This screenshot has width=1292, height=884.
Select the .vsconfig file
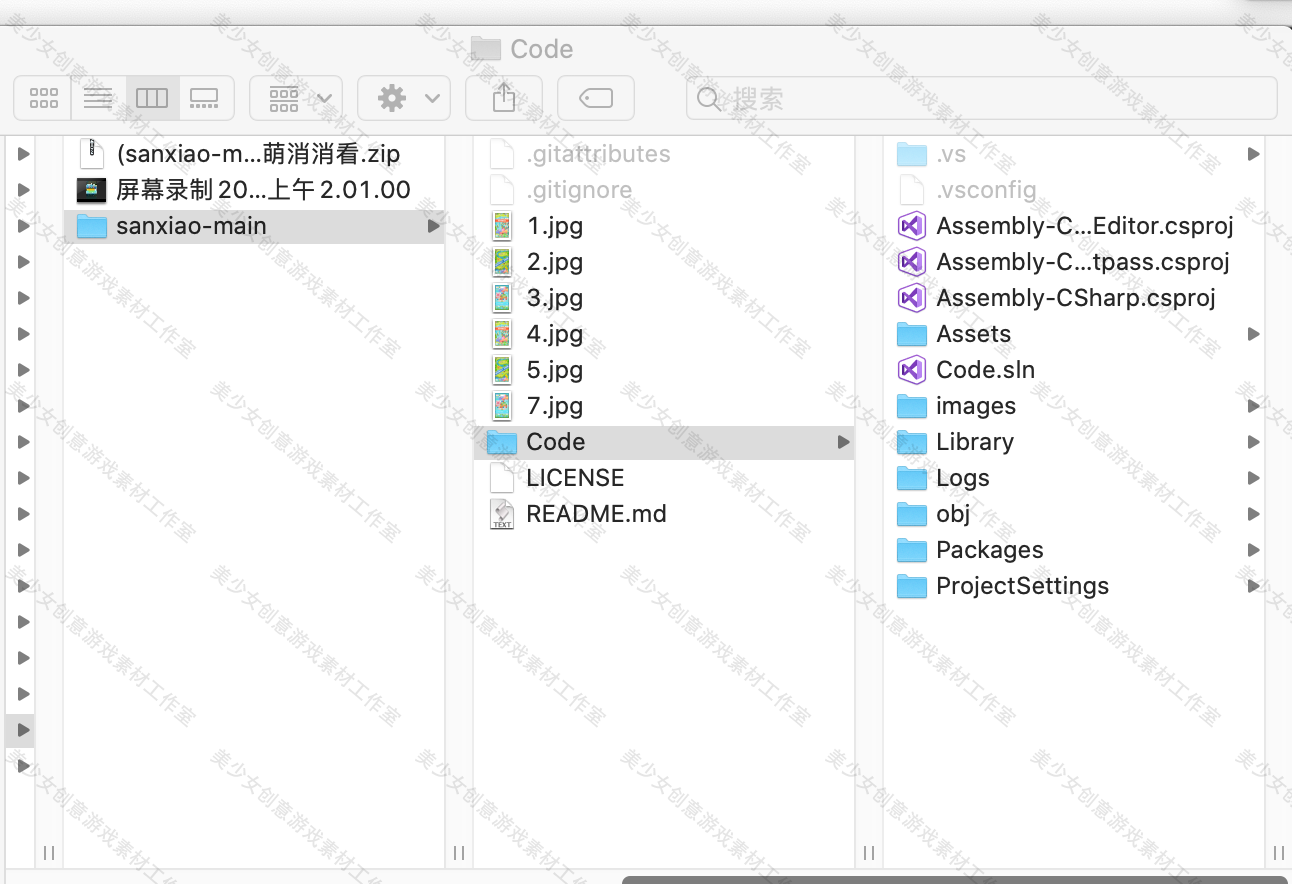click(x=1074, y=190)
